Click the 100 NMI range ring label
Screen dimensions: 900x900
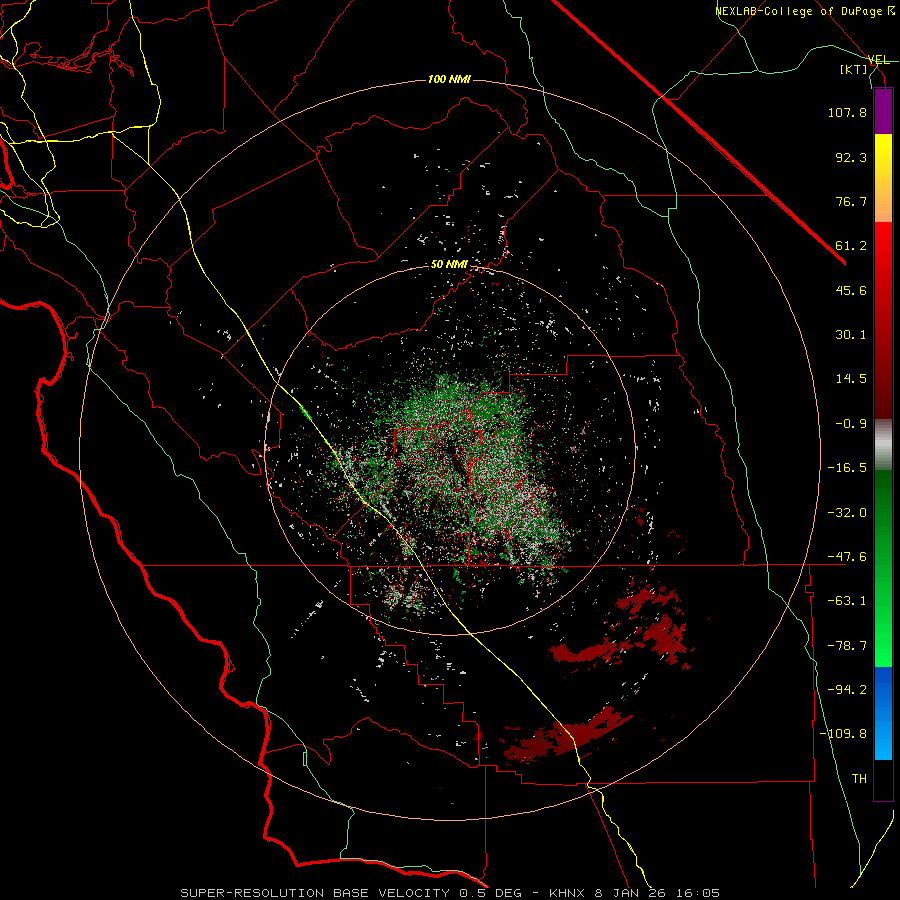(x=449, y=79)
